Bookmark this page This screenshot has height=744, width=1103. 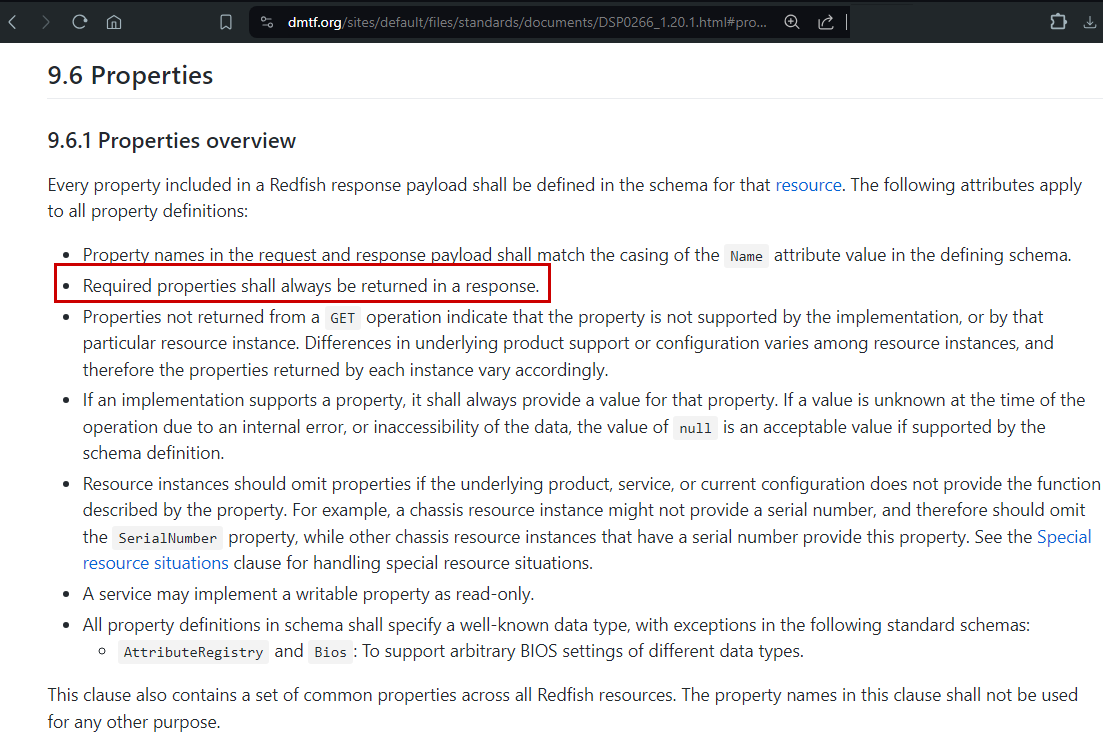point(226,22)
